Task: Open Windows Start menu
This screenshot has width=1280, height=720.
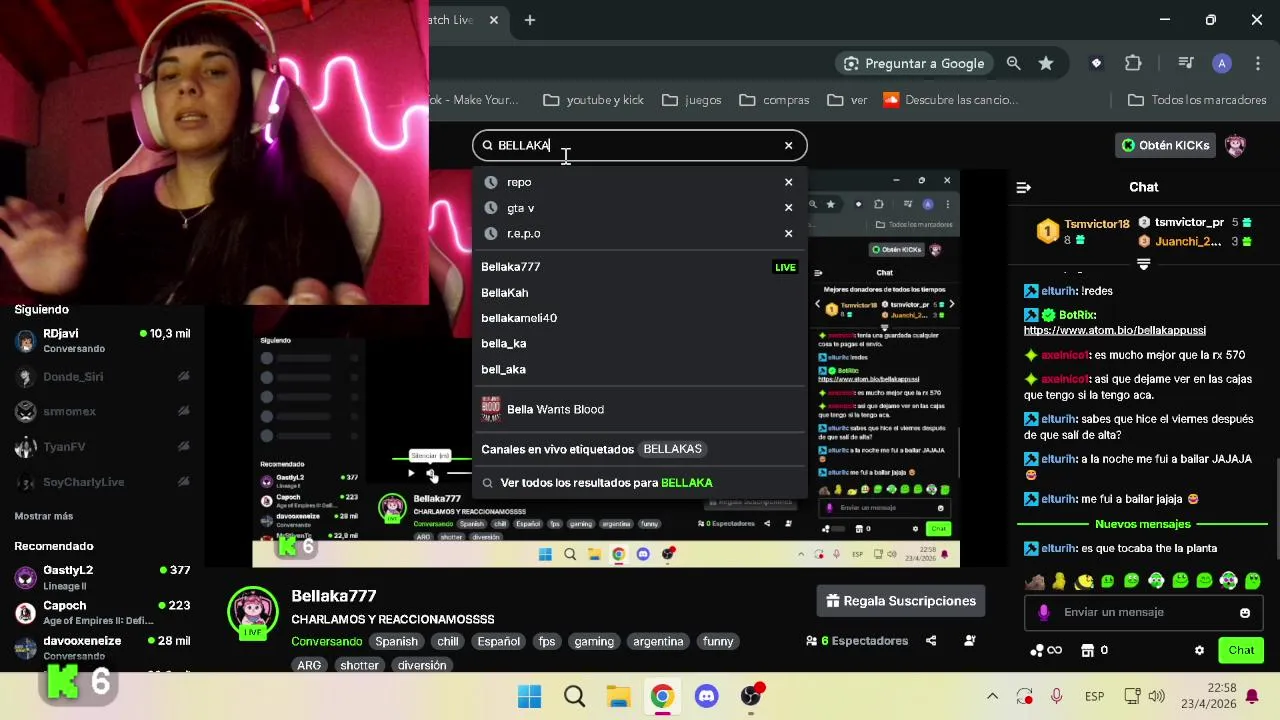Action: (530, 697)
